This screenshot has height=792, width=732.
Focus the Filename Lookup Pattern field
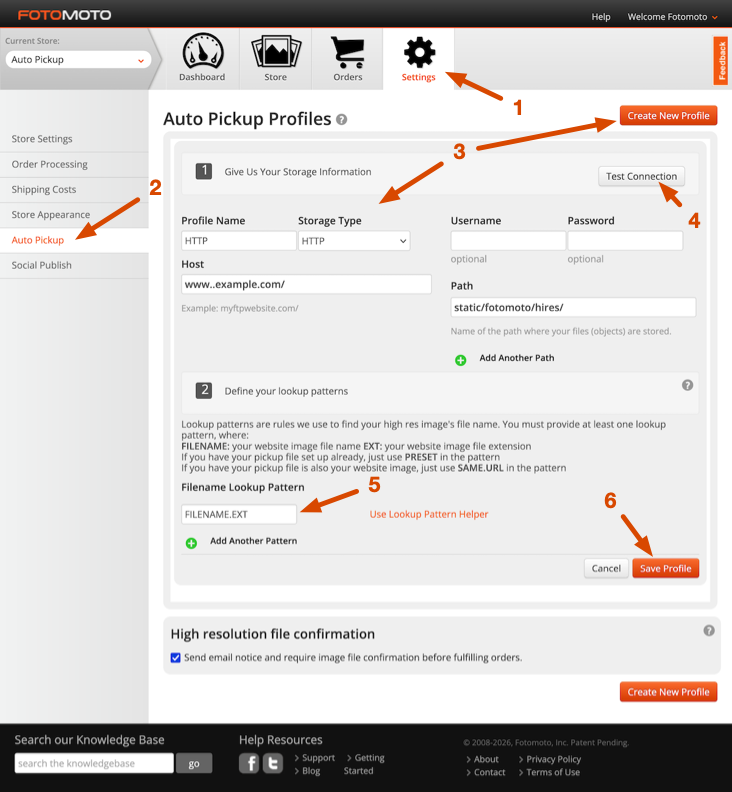pos(238,514)
